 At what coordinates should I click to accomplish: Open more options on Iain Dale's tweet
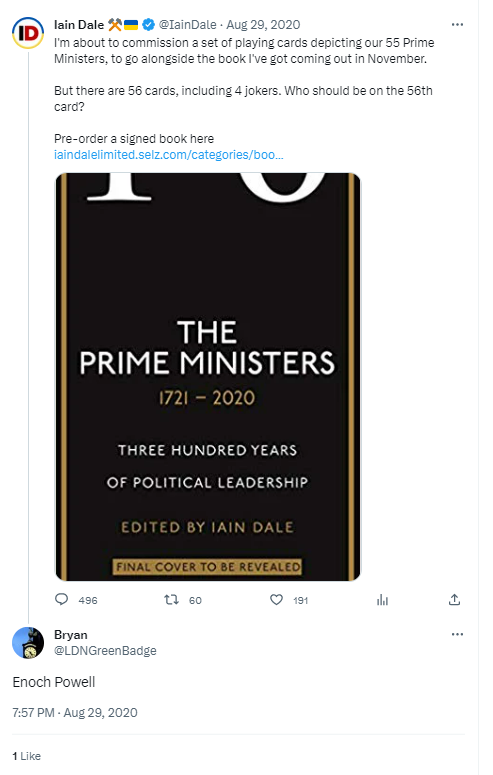coord(457,24)
